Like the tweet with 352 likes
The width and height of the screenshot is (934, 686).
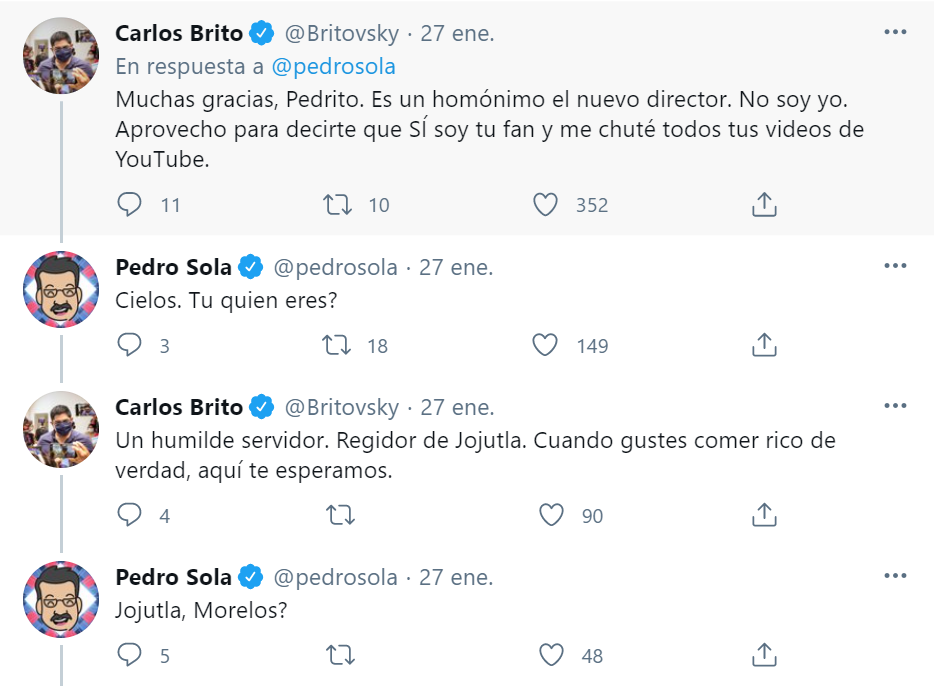click(545, 205)
